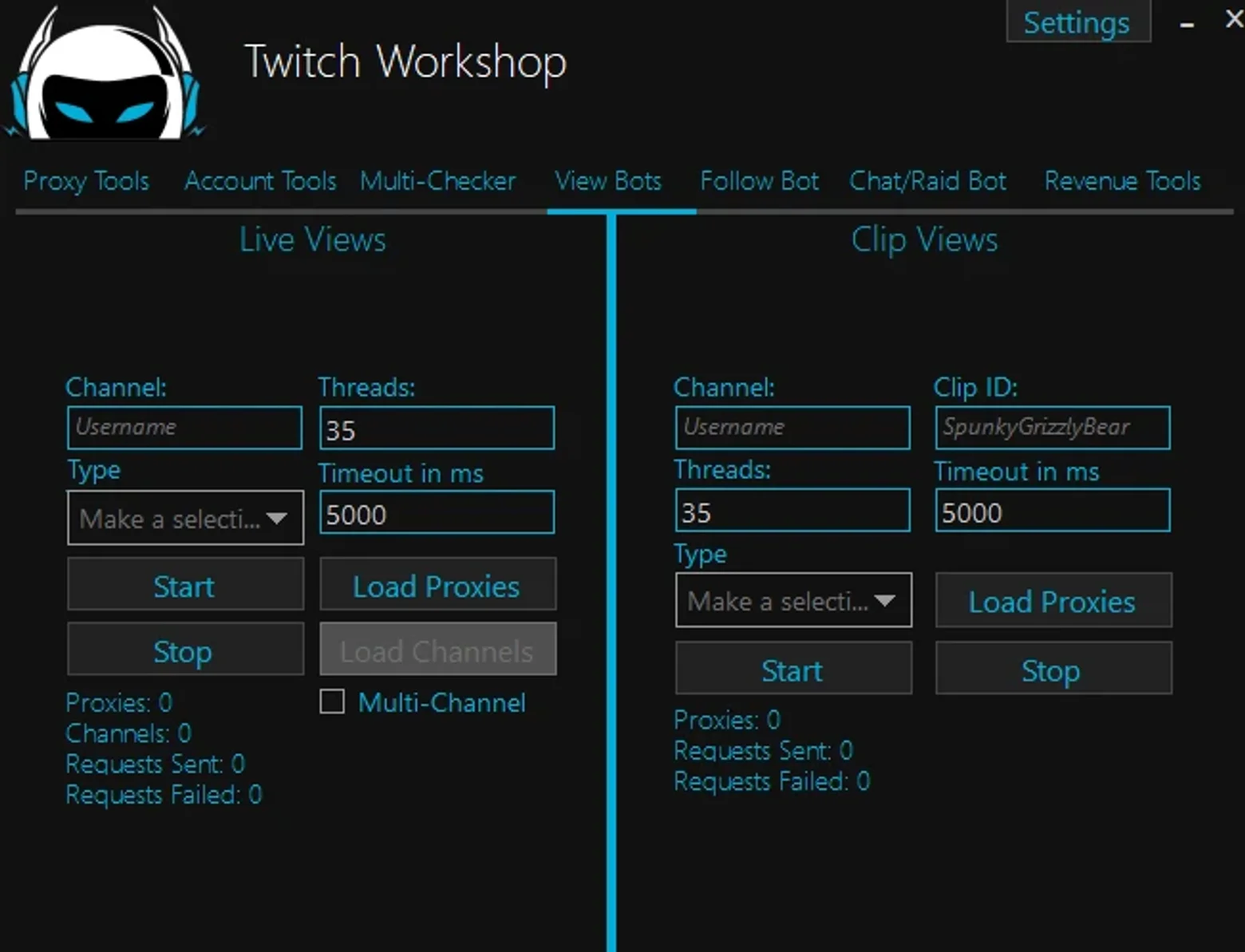Open the Revenue Tools tab
Screen dimensions: 1245x952
(1122, 181)
